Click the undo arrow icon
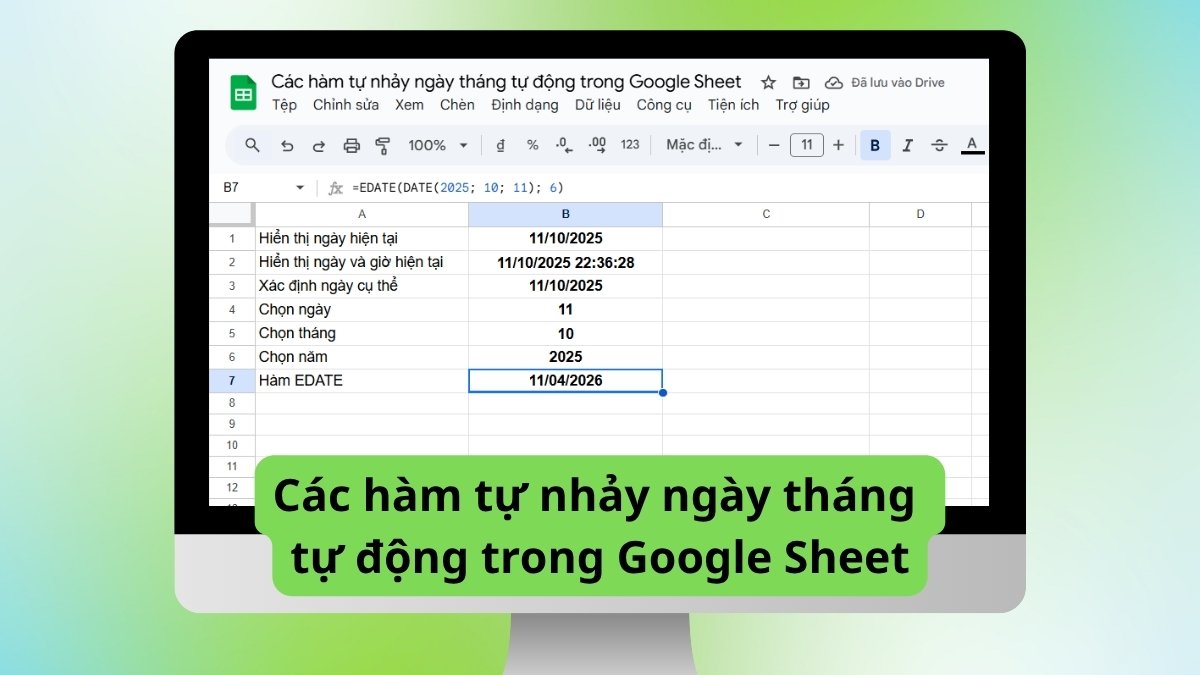This screenshot has width=1200, height=675. point(287,146)
